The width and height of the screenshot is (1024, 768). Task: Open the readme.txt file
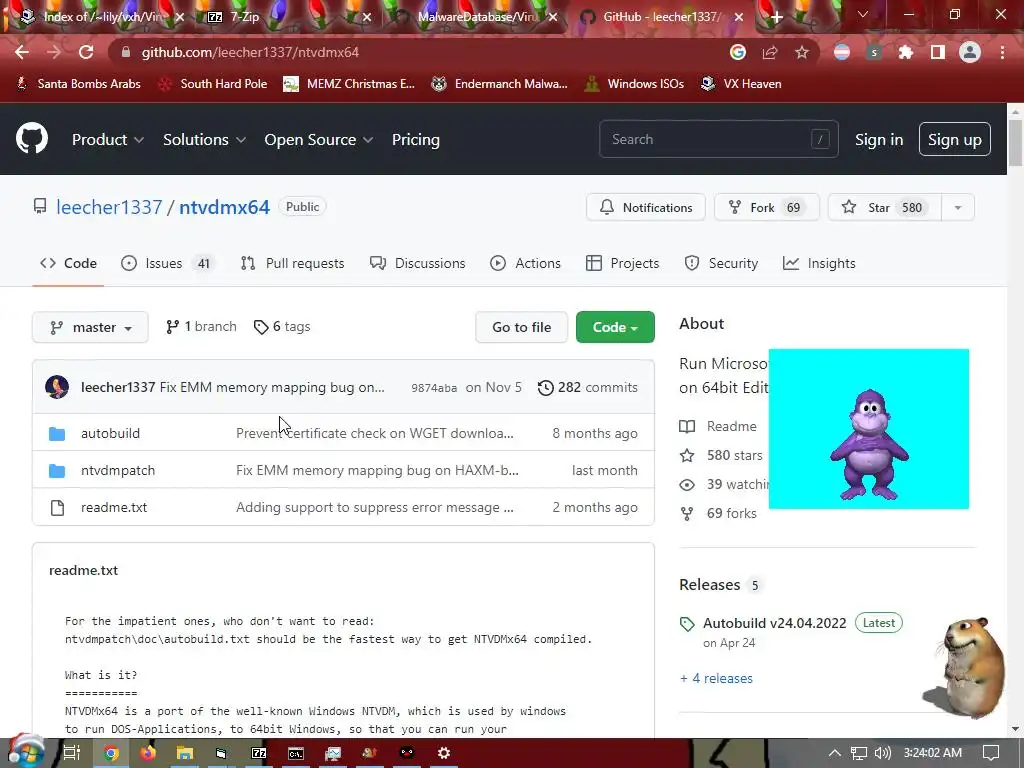(114, 507)
